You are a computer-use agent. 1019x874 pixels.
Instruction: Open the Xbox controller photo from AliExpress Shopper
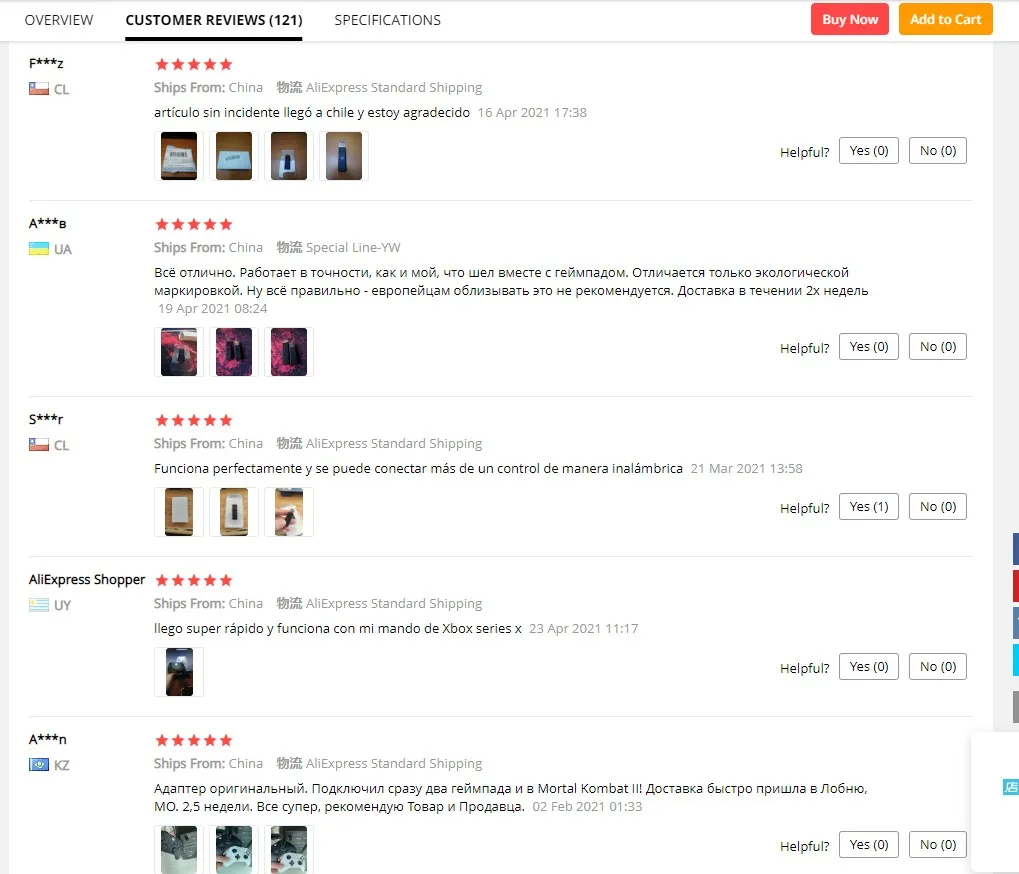click(179, 672)
